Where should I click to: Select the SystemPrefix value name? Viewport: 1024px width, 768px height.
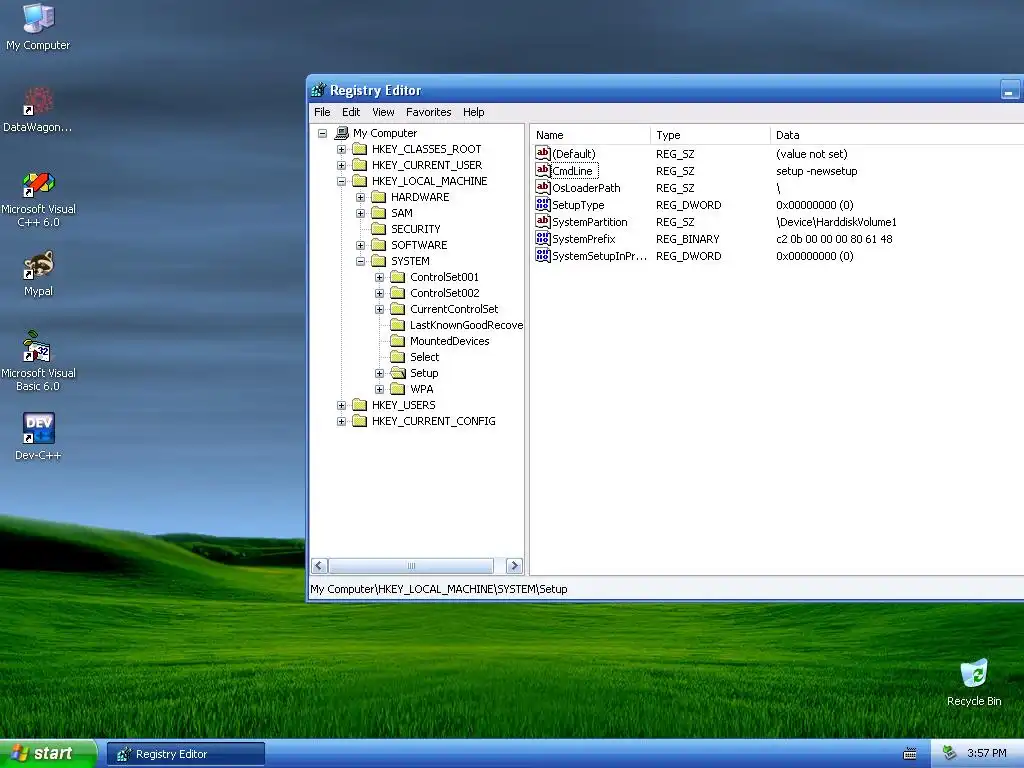tap(583, 239)
